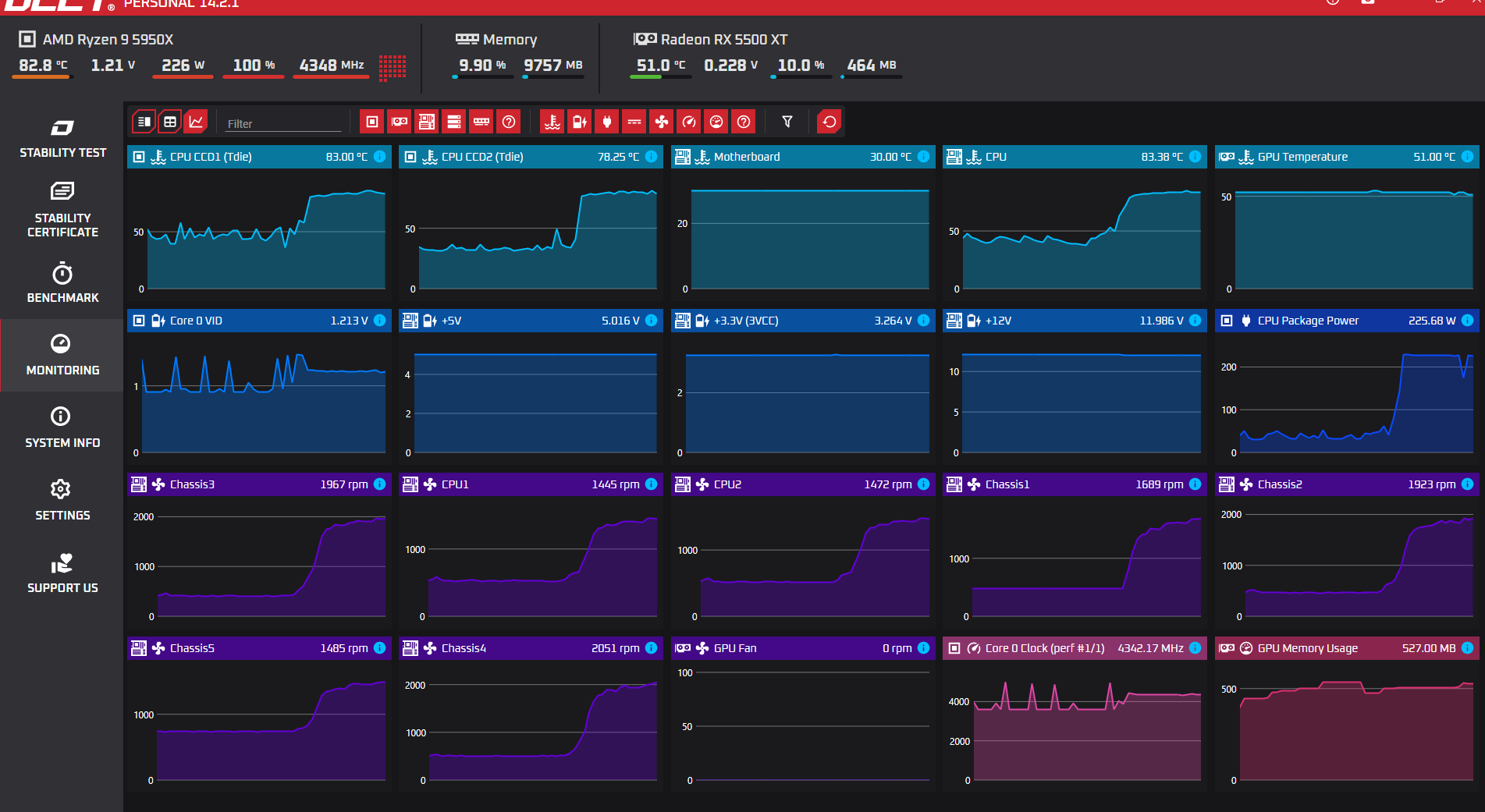
Task: Toggle the unknown source filter before the thermometer
Action: coord(509,122)
